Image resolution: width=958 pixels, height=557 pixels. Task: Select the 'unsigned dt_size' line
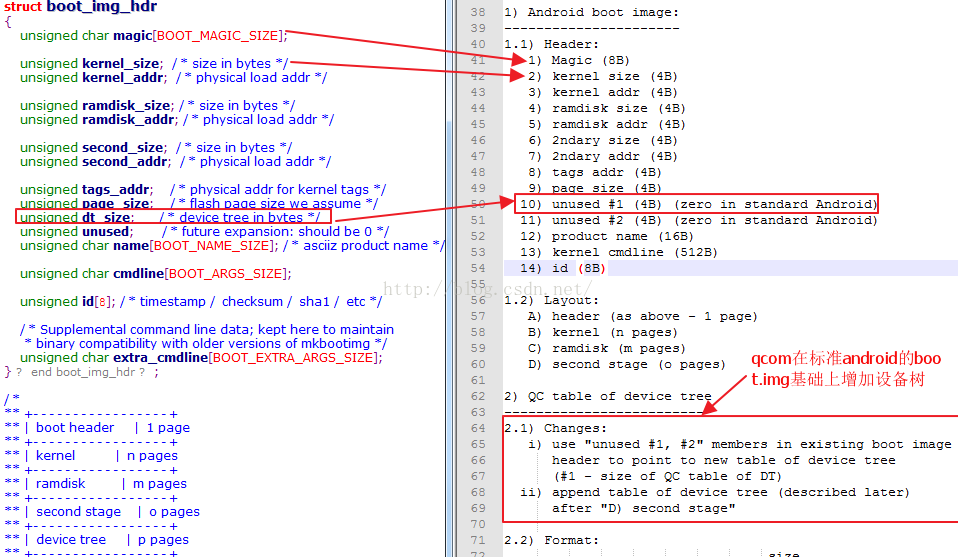pos(170,217)
